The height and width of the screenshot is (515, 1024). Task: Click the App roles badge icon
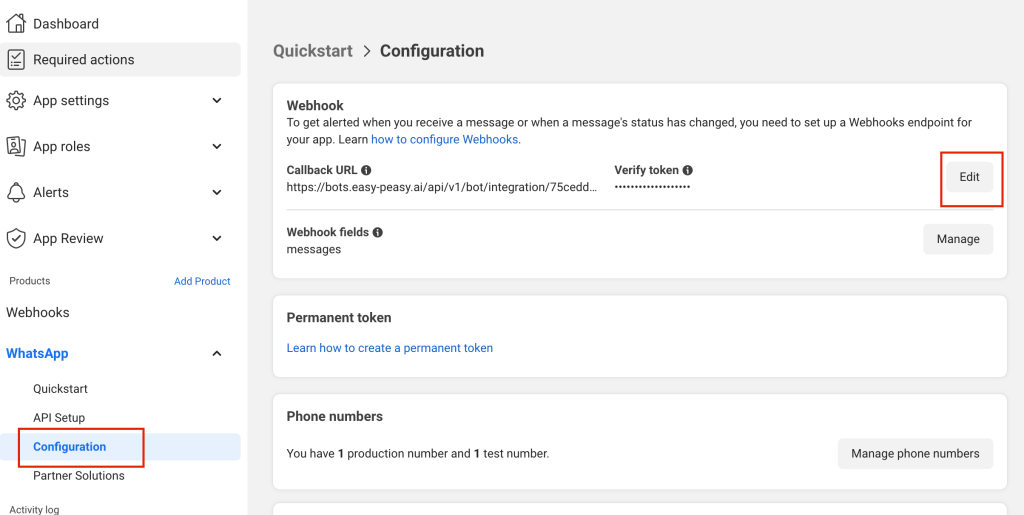pos(16,146)
